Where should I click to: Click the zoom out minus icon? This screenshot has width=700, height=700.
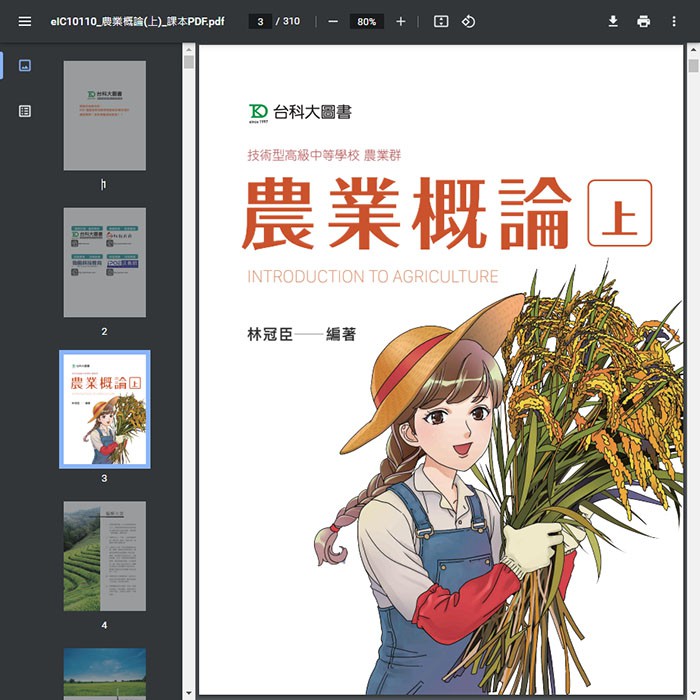333,21
